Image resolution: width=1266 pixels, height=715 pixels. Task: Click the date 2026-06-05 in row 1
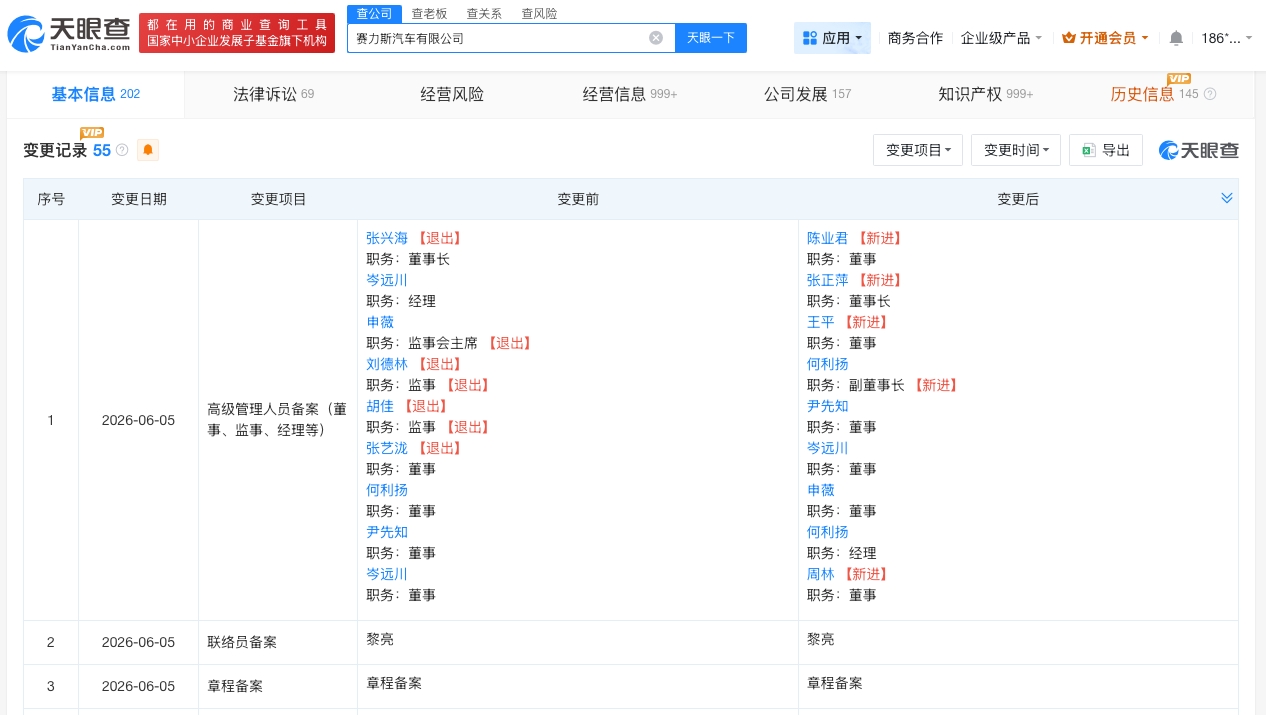(x=138, y=420)
